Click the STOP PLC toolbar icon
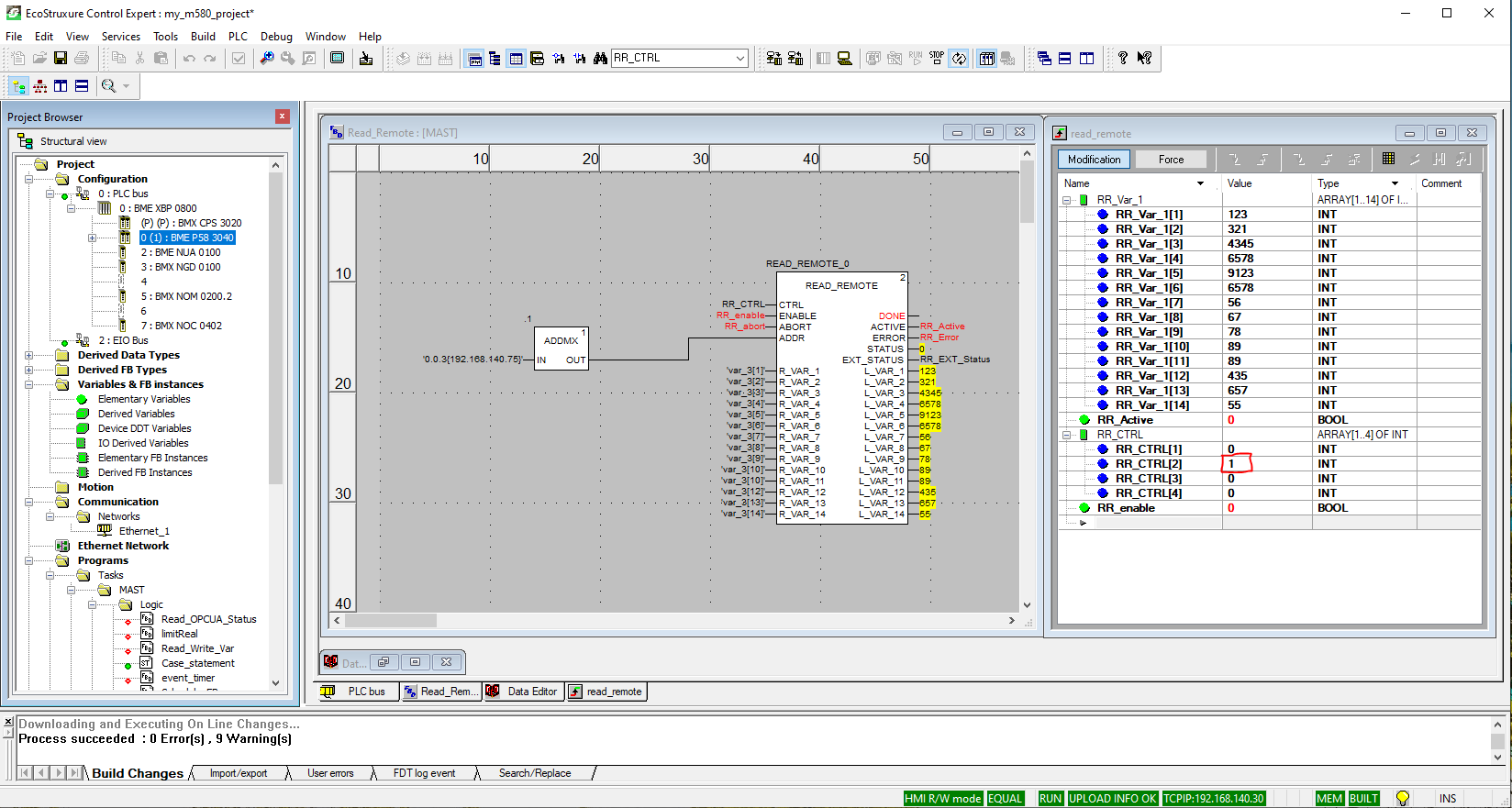The height and width of the screenshot is (808, 1512). 937,58
